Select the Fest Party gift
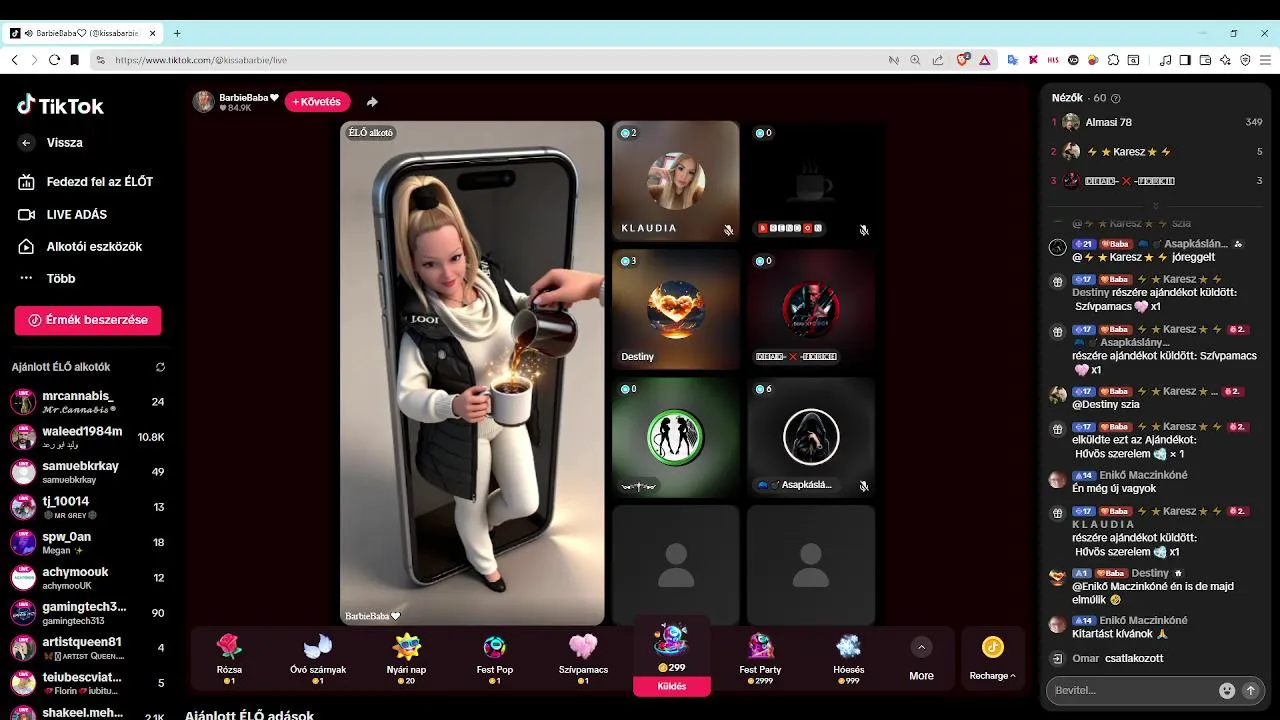Viewport: 1280px width, 720px height. click(760, 658)
